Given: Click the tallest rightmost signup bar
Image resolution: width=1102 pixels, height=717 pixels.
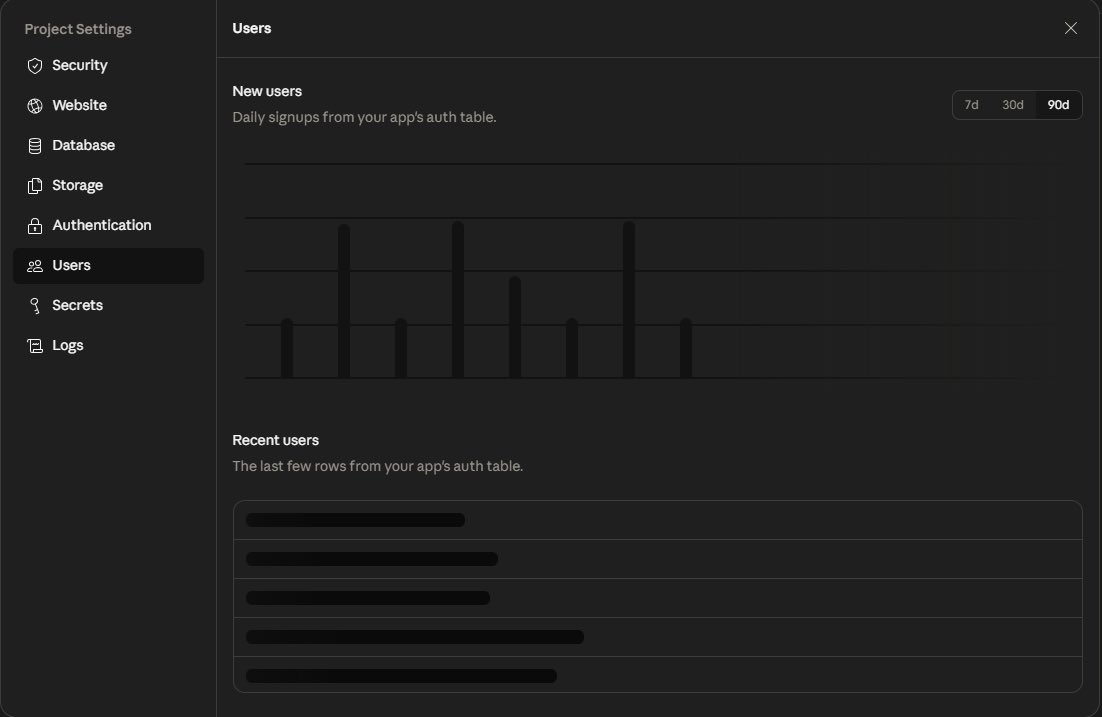Looking at the screenshot, I should tap(629, 300).
